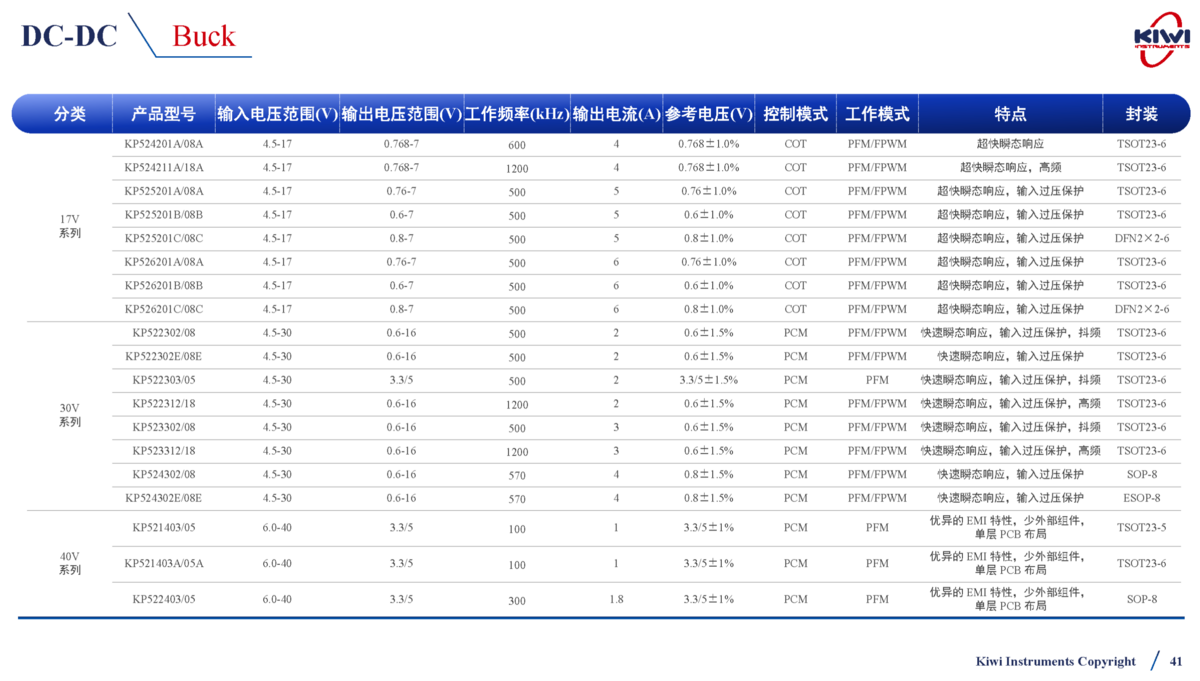
Task: Click product model KP524201A/08A
Action: click(163, 144)
